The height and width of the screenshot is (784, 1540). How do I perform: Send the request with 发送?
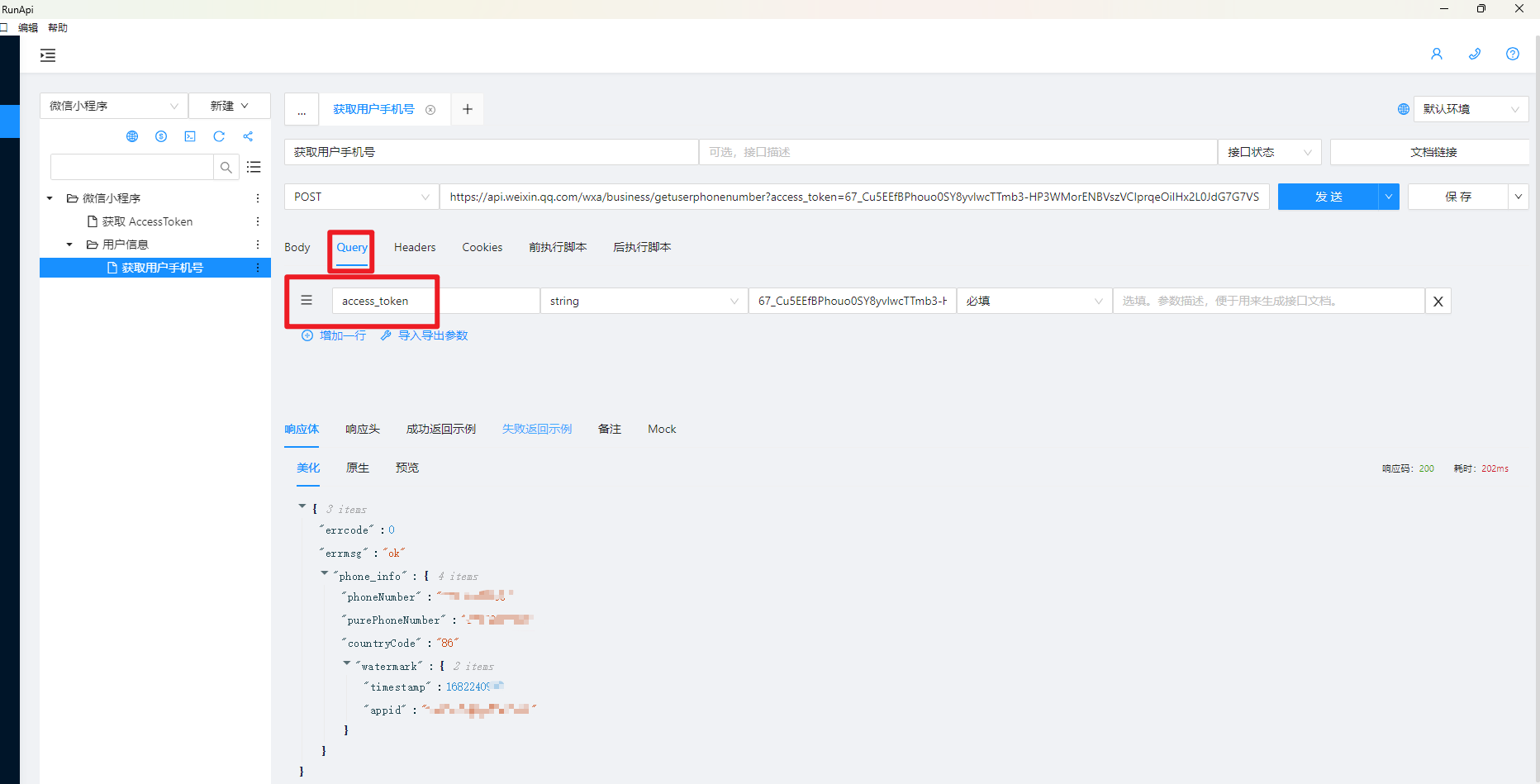1328,197
